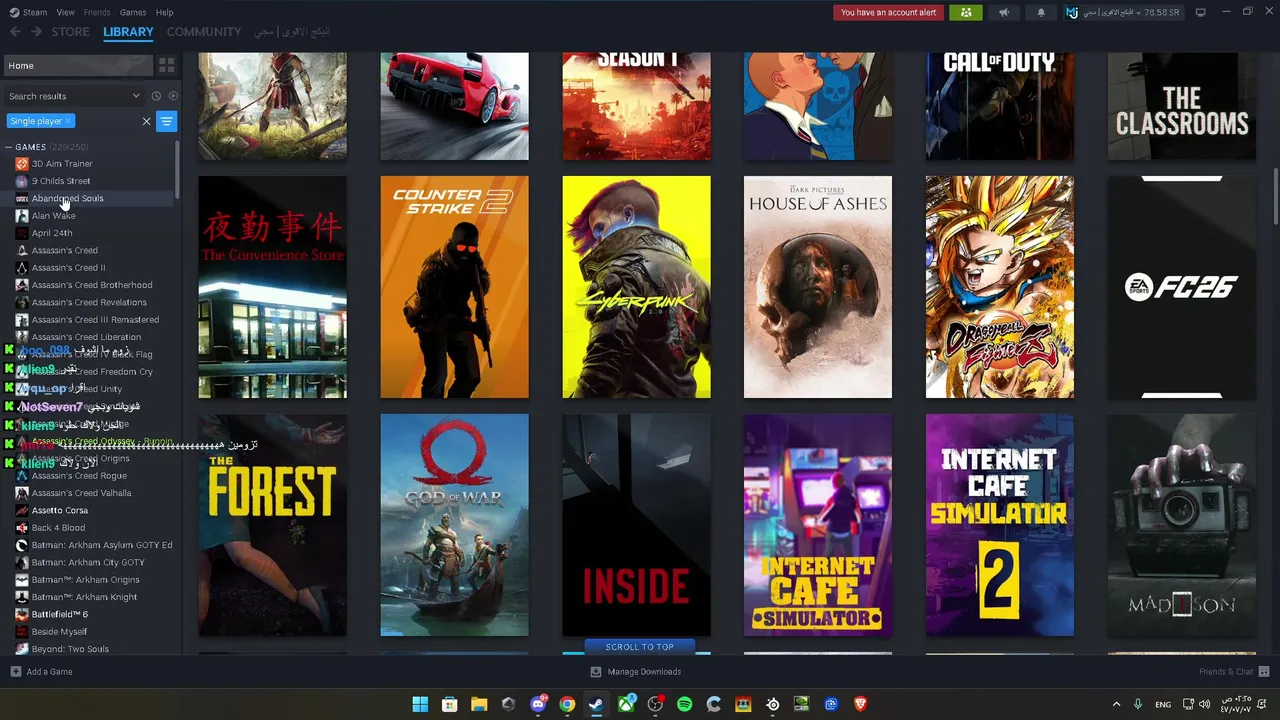The image size is (1280, 720).
Task: Open The Forest game cover
Action: coord(273,525)
